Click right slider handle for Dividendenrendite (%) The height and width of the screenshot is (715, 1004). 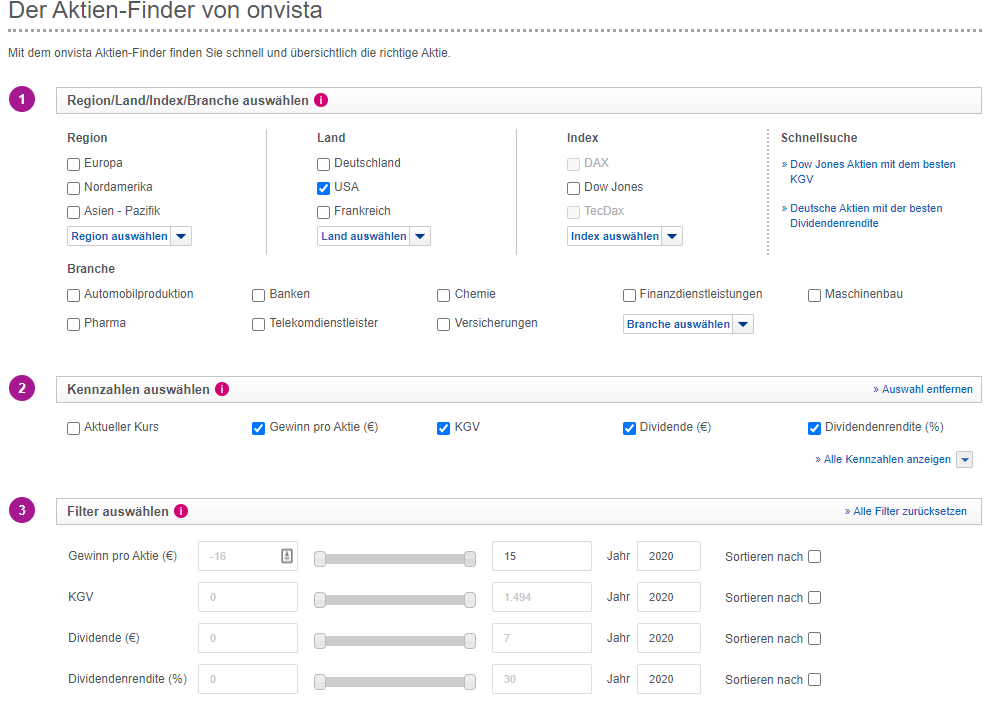[x=470, y=682]
